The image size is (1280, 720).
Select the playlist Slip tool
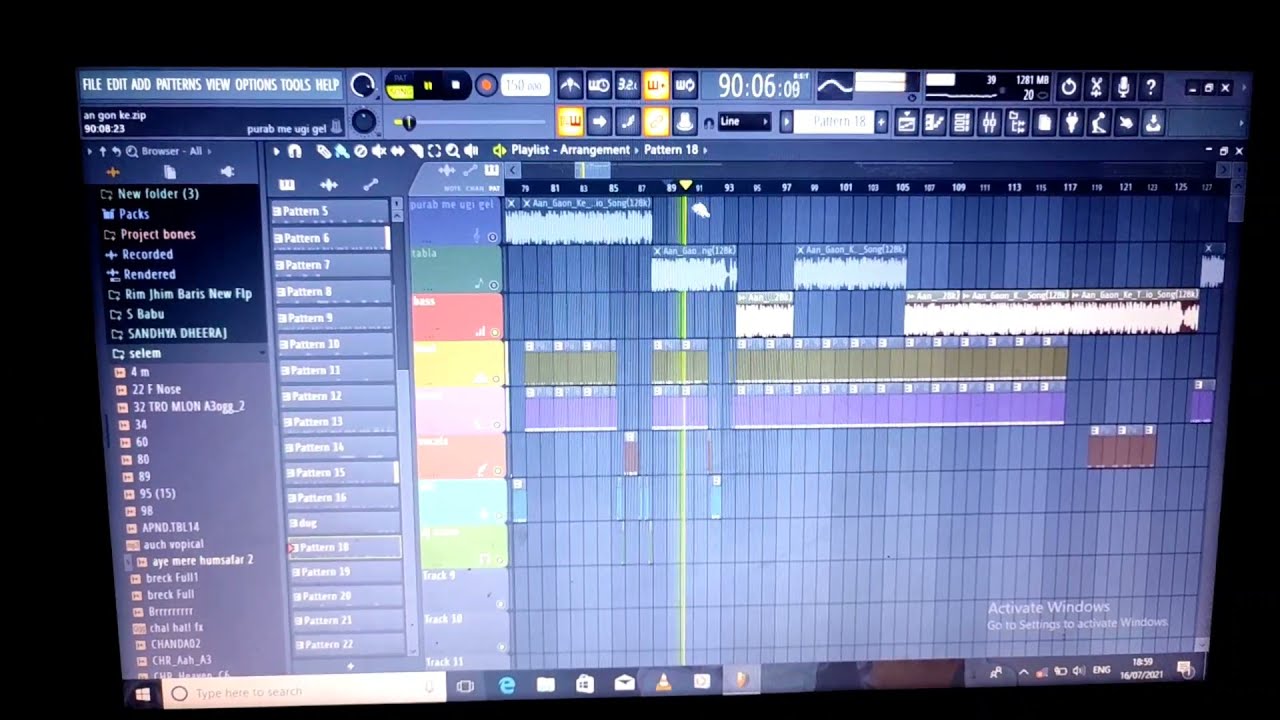397,151
